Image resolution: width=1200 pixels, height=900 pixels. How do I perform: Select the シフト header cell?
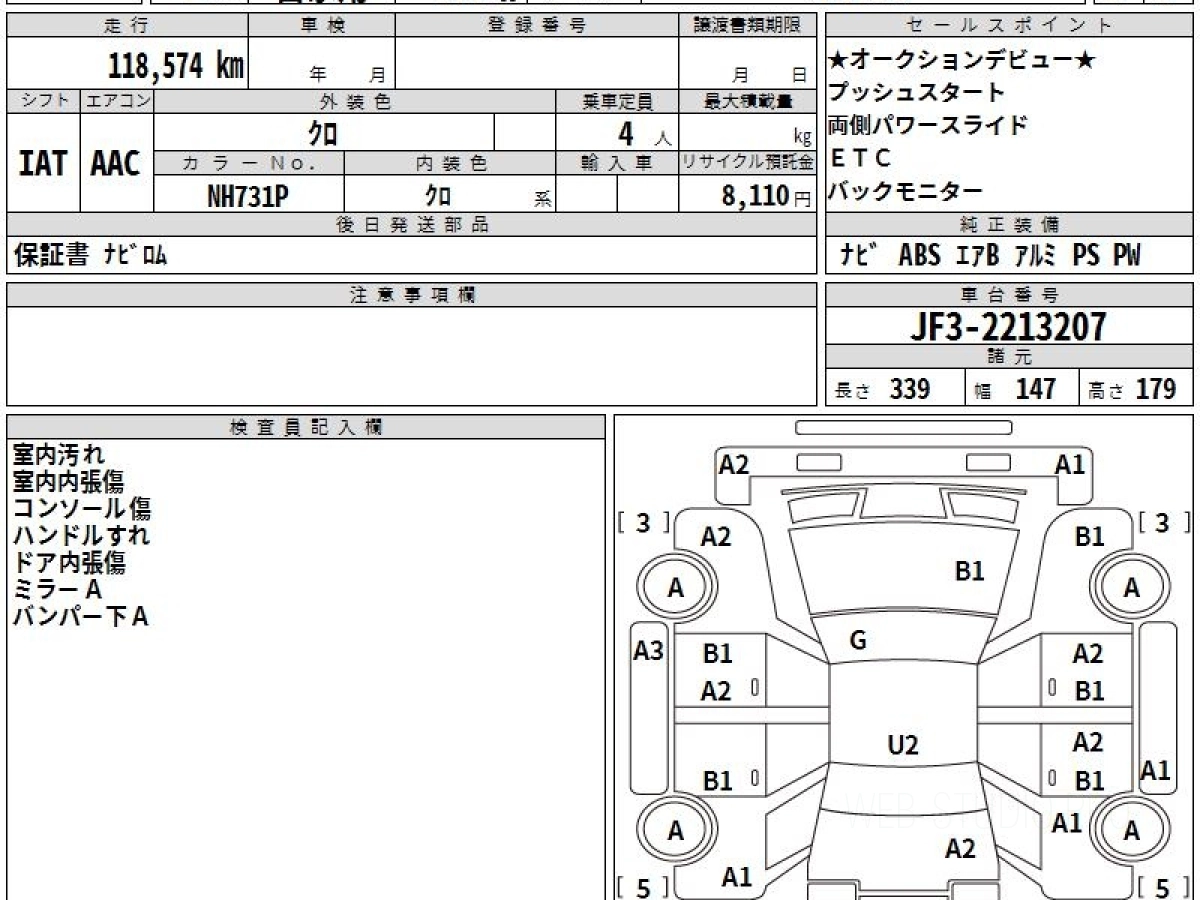(x=44, y=101)
